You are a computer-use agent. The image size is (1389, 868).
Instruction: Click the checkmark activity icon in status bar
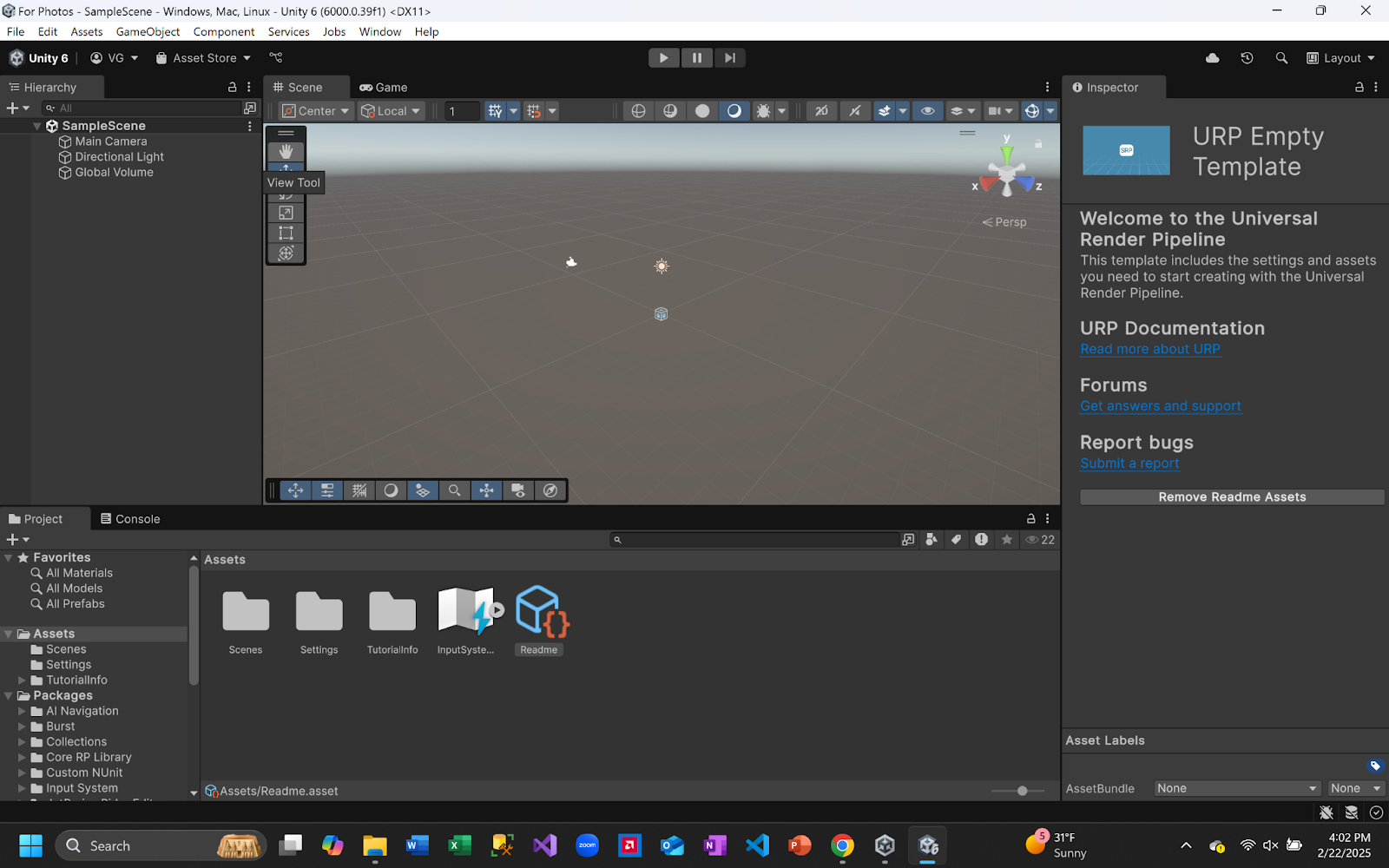pos(1377,812)
